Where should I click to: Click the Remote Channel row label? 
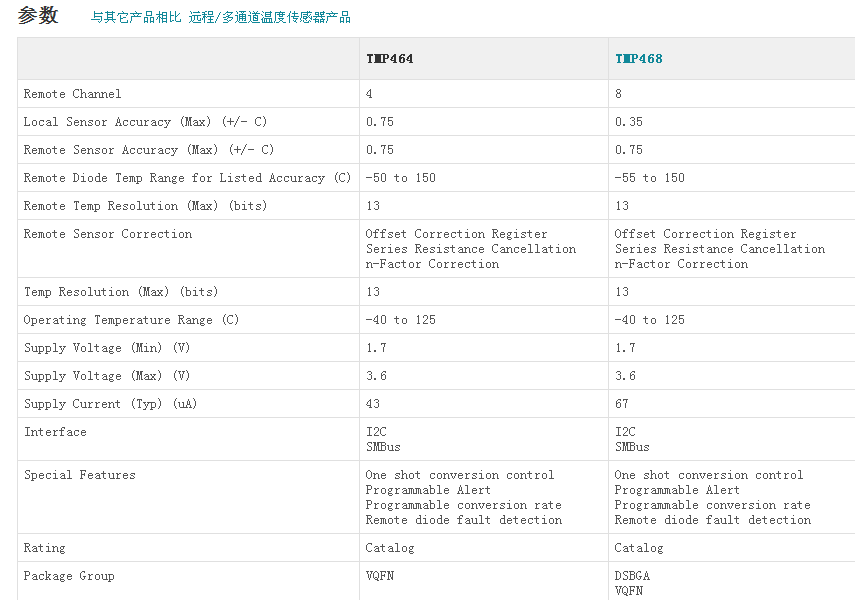pyautogui.click(x=72, y=94)
